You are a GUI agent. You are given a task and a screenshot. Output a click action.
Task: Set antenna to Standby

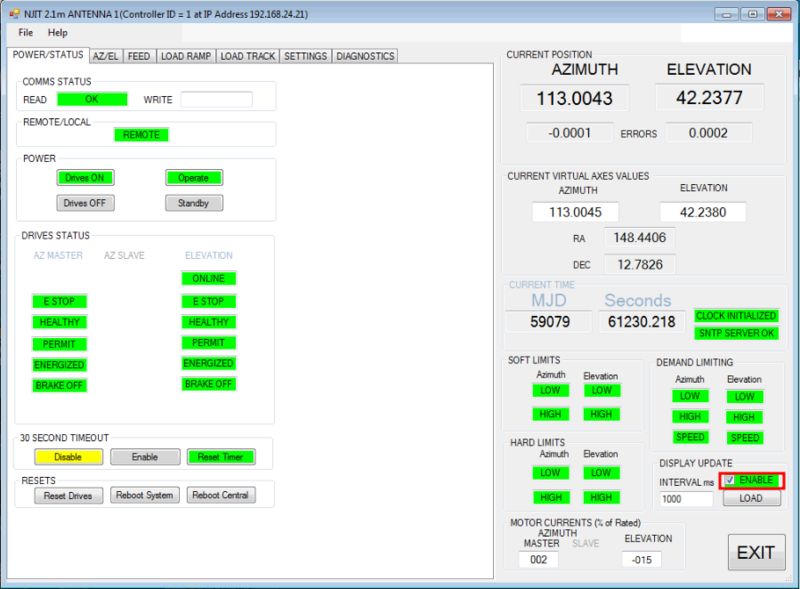(x=194, y=203)
